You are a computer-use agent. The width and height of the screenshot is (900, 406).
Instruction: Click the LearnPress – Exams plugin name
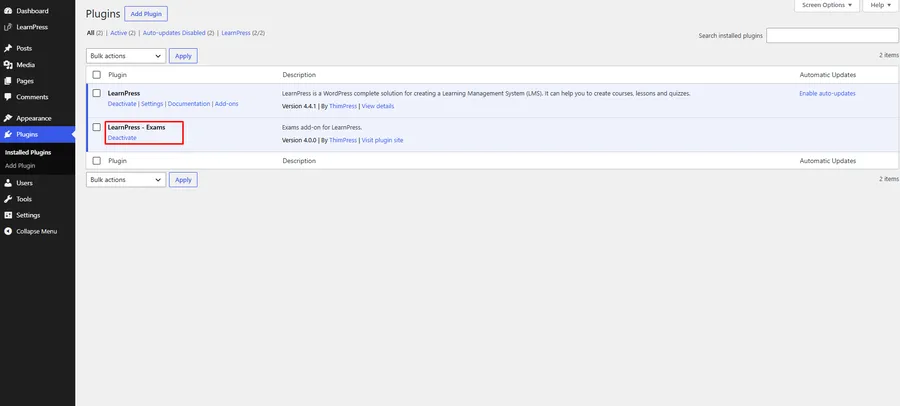[x=137, y=127]
